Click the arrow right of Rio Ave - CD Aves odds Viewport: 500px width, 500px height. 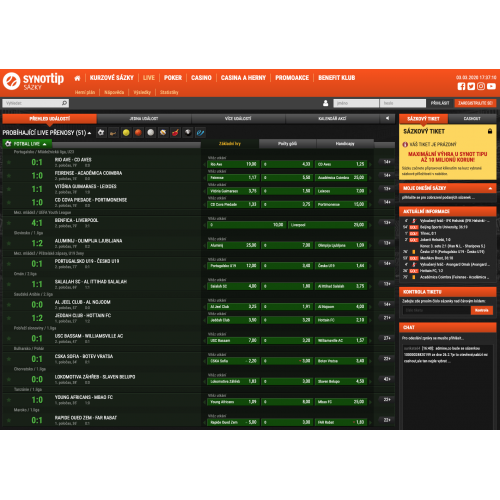[370, 164]
